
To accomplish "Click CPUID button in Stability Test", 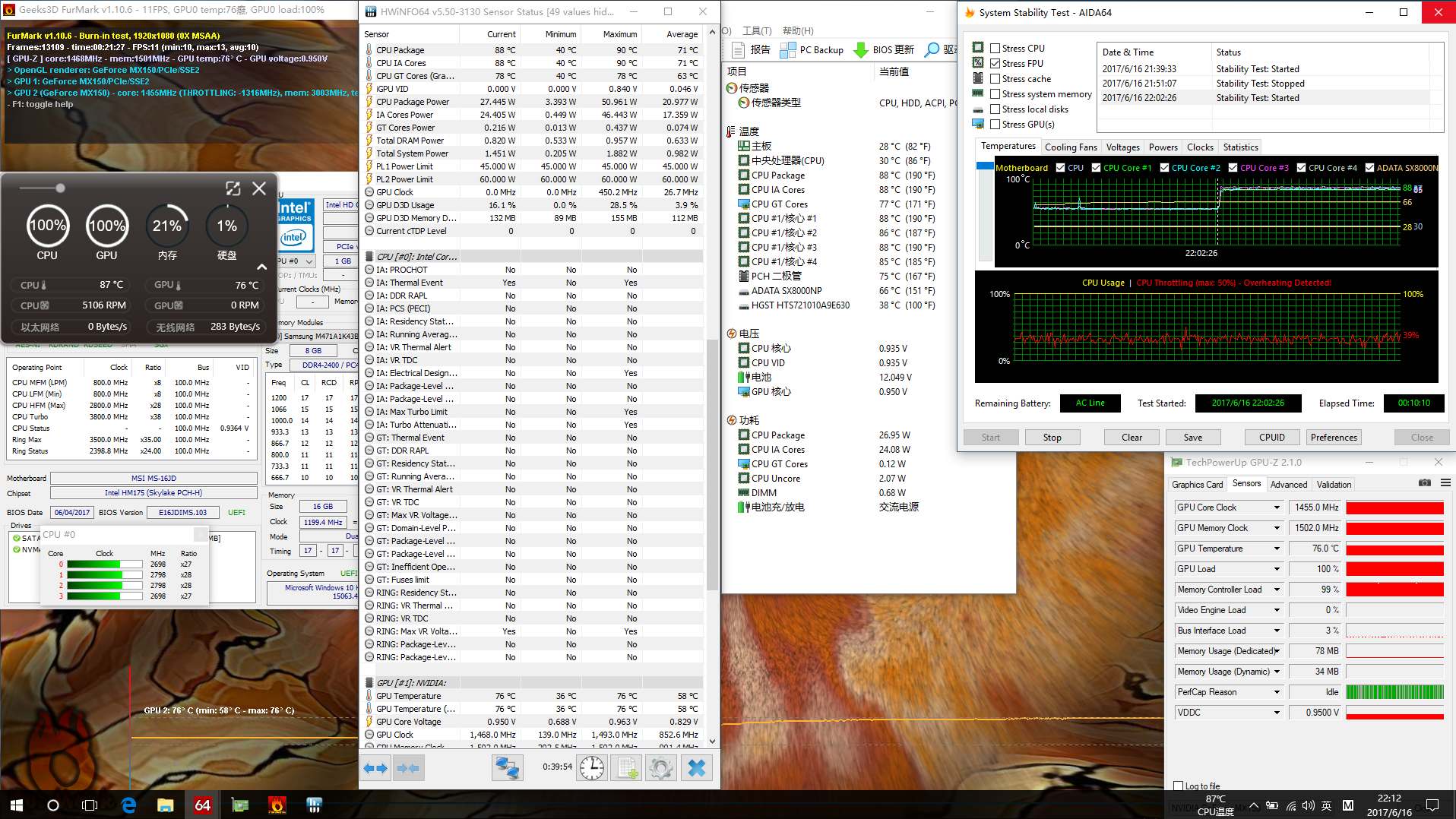I will click(1272, 437).
